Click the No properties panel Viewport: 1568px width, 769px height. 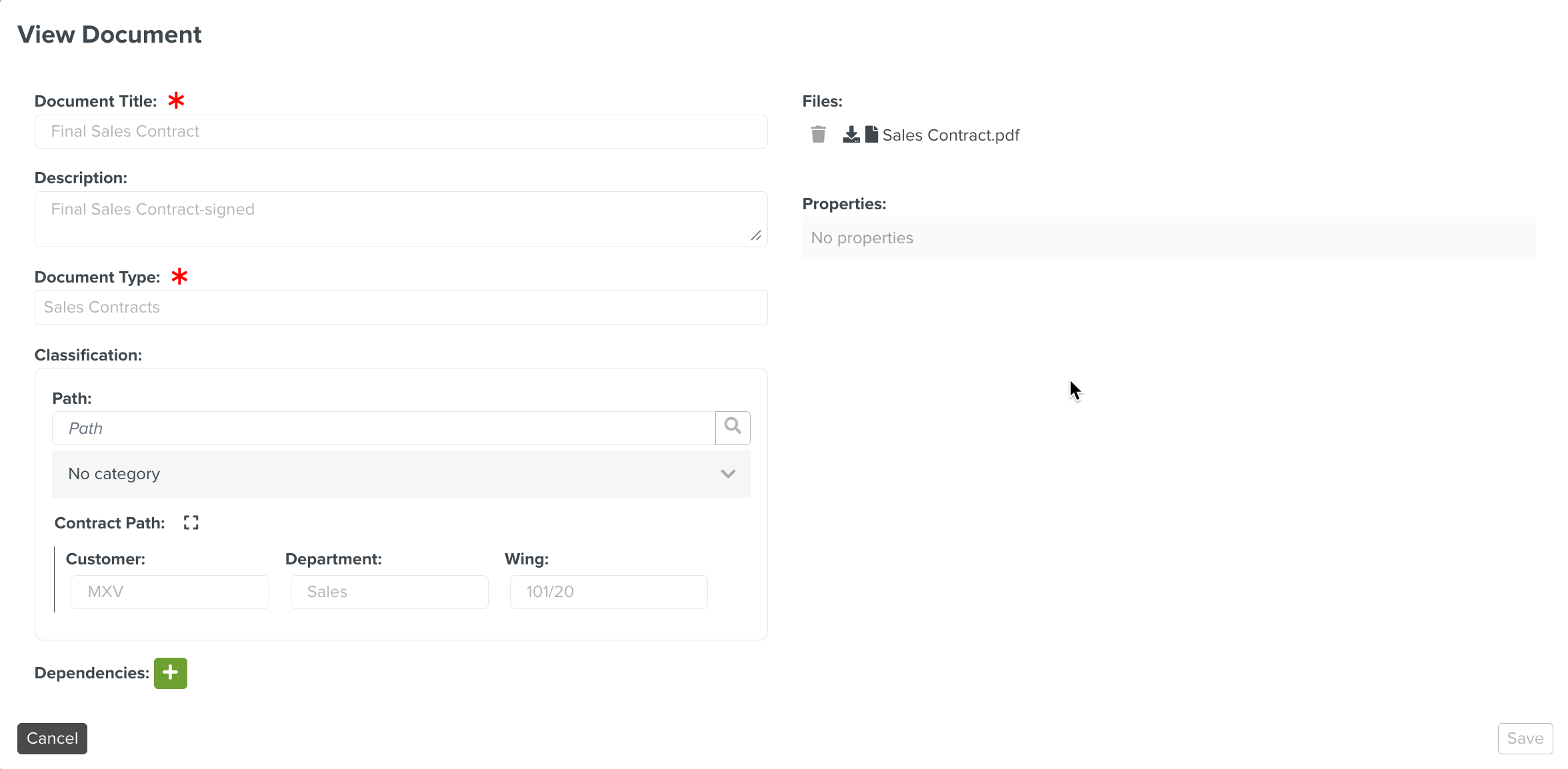pyautogui.click(x=1169, y=238)
